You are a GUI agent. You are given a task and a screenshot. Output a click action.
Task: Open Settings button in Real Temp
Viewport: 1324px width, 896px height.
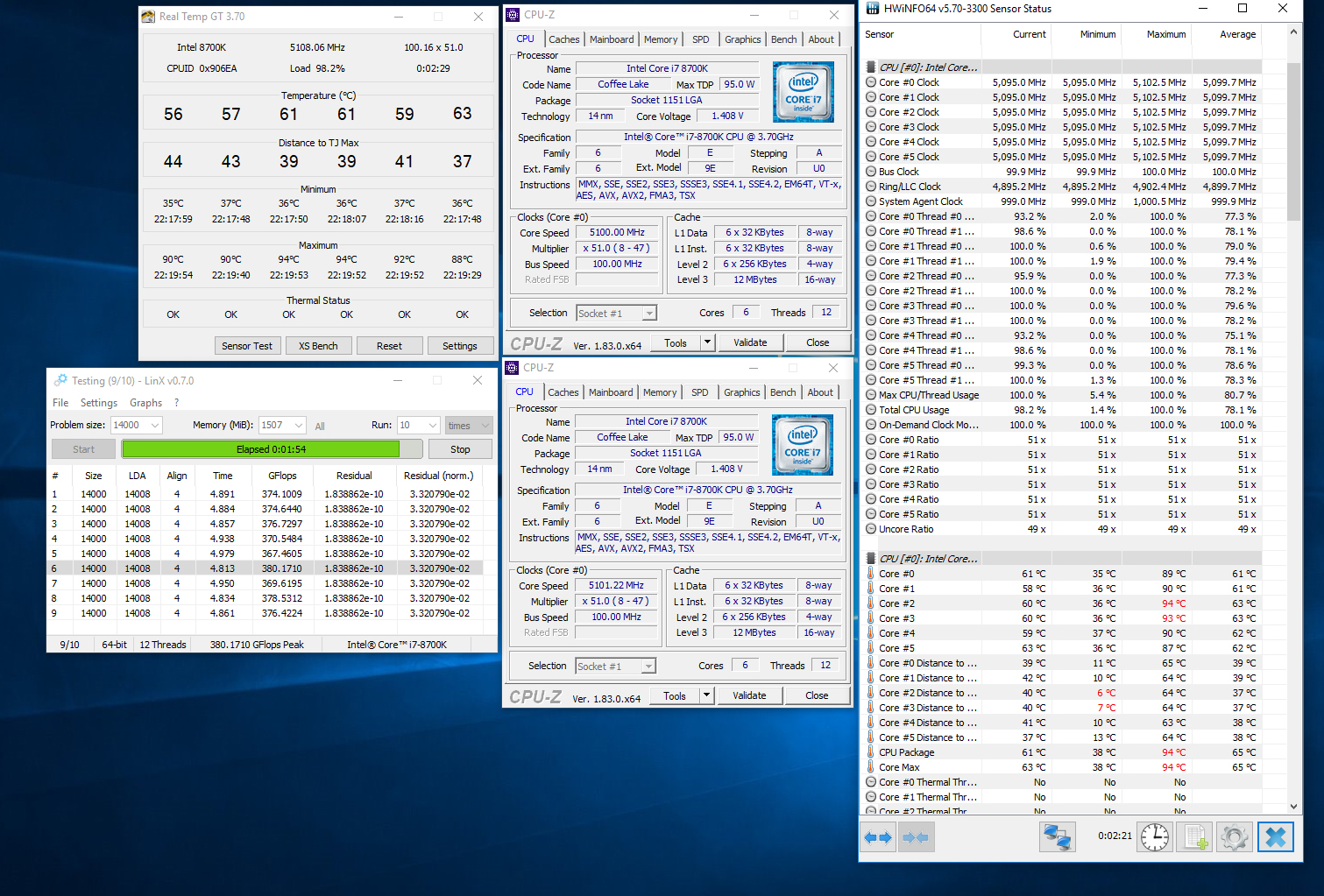coord(460,346)
